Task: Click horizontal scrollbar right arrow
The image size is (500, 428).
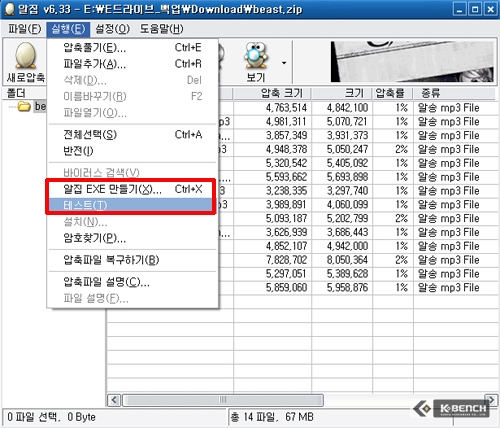Action: (x=491, y=399)
